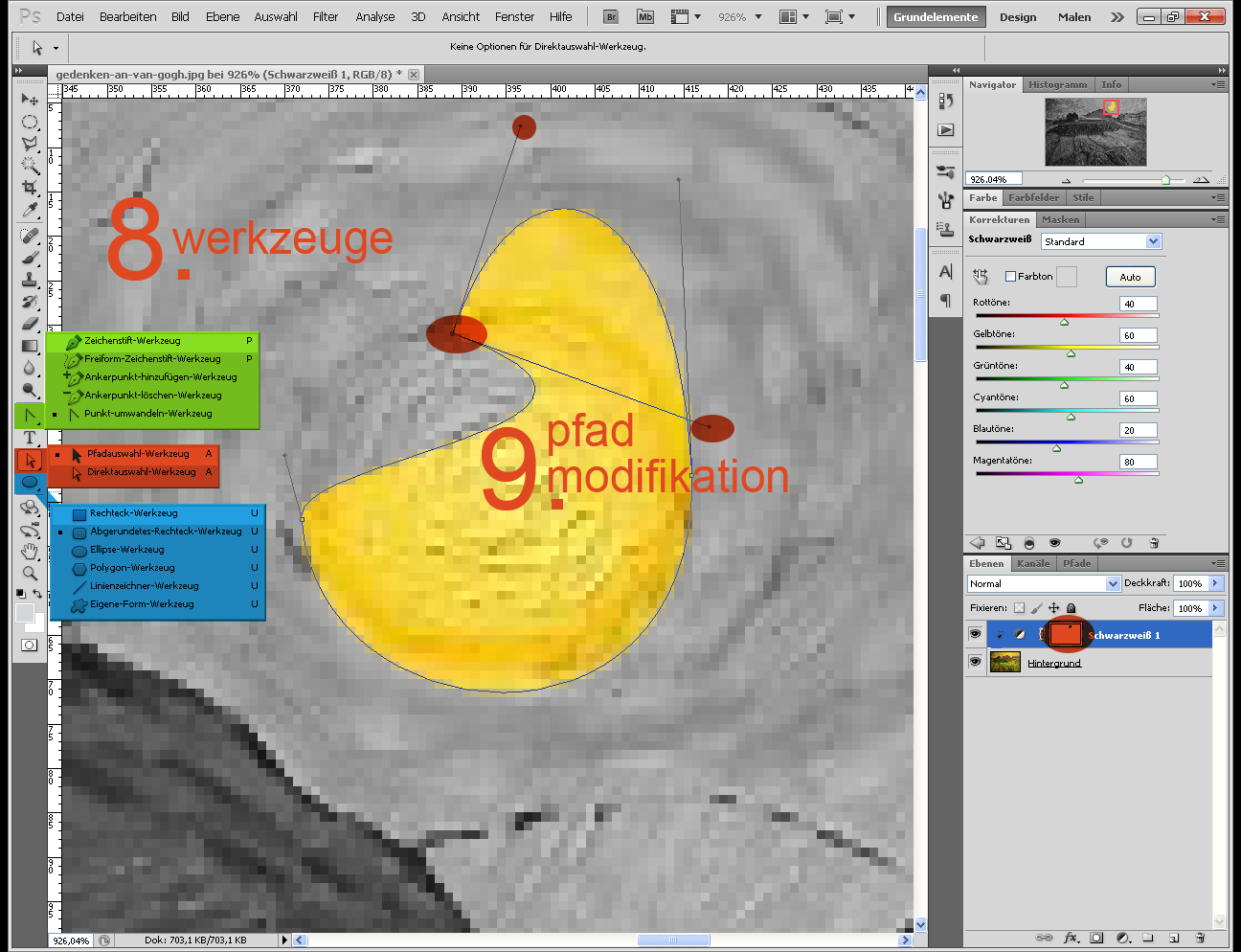The height and width of the screenshot is (952, 1241).
Task: Open the blend mode dropdown showing Normal
Action: tap(1043, 583)
